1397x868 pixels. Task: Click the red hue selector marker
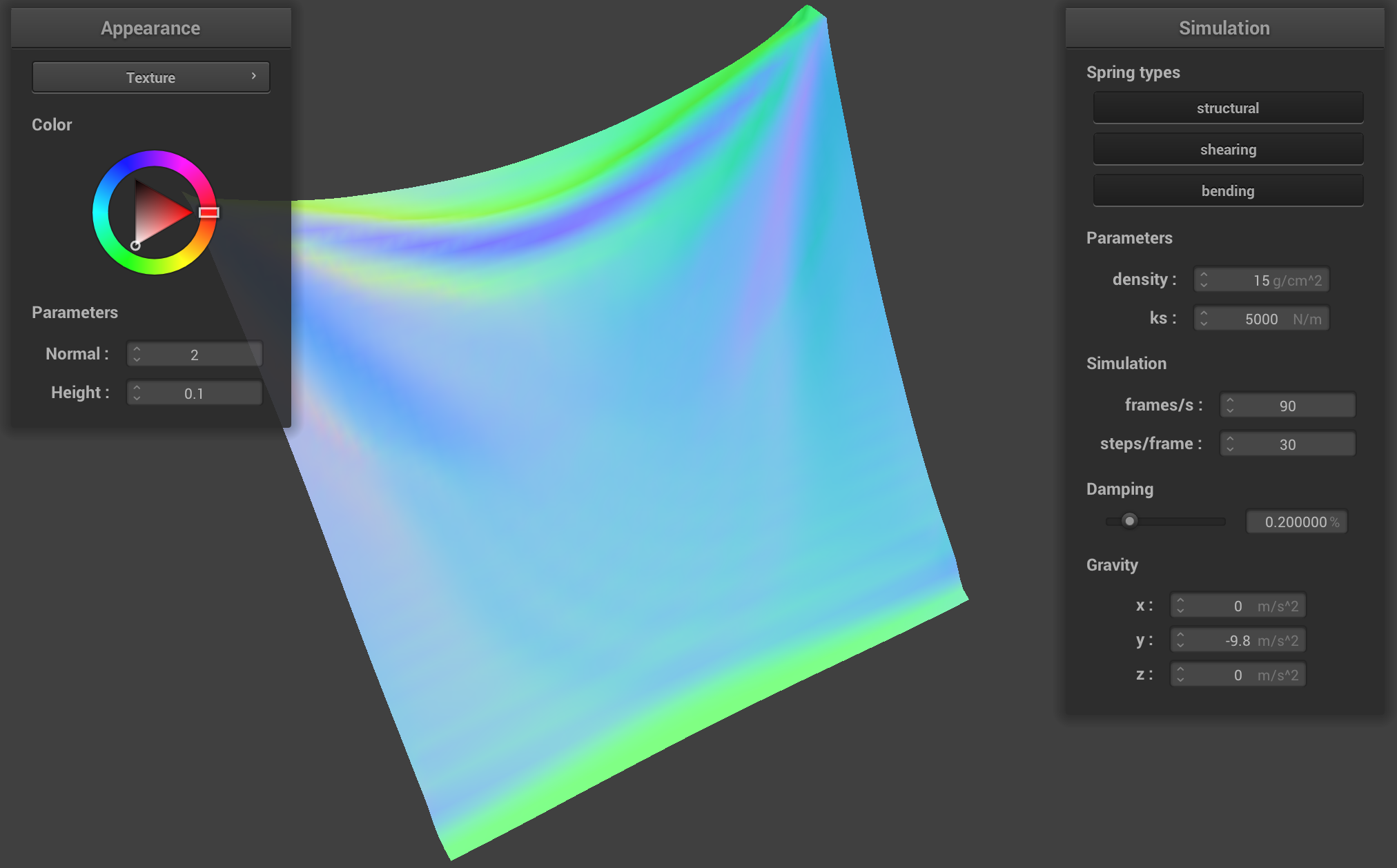[x=209, y=213]
